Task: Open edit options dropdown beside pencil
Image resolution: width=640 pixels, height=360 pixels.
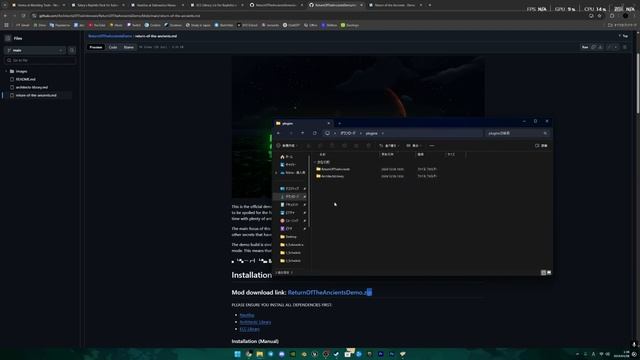Action: coord(616,47)
